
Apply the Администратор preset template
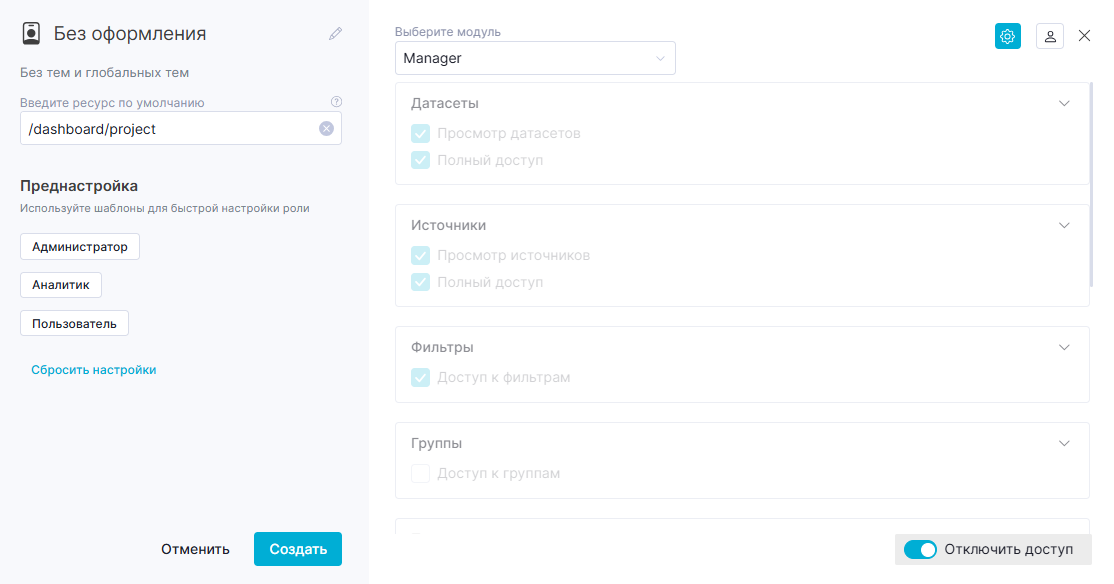click(80, 247)
